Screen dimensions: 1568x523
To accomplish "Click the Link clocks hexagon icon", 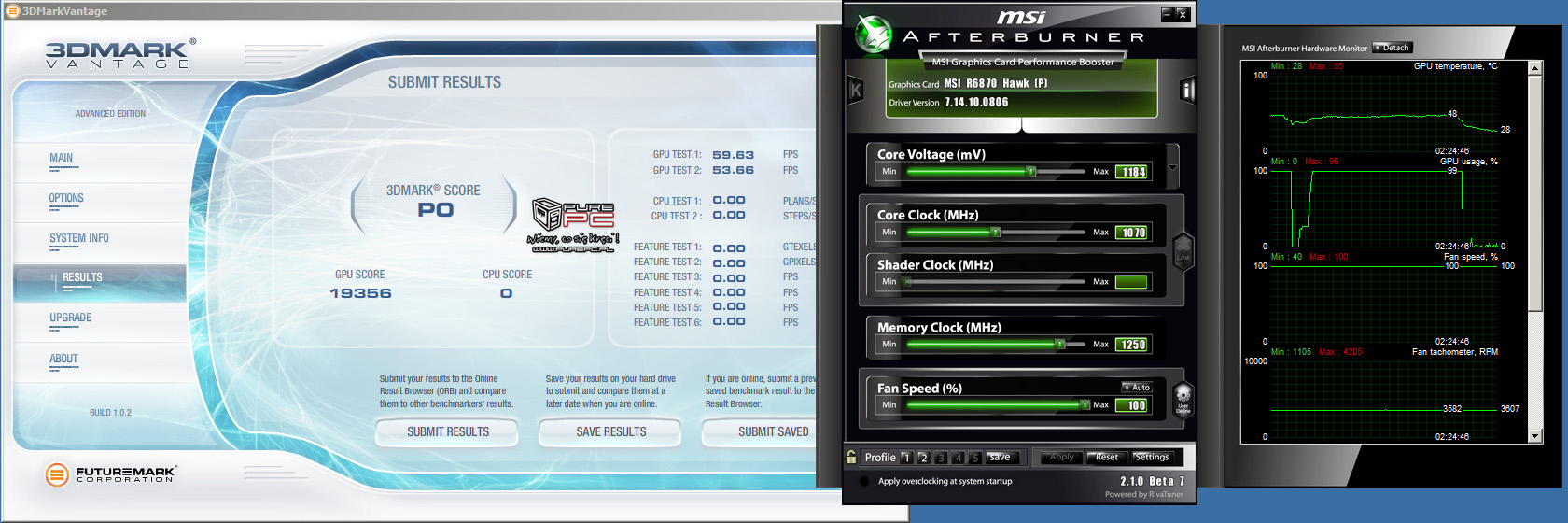I will (1183, 253).
